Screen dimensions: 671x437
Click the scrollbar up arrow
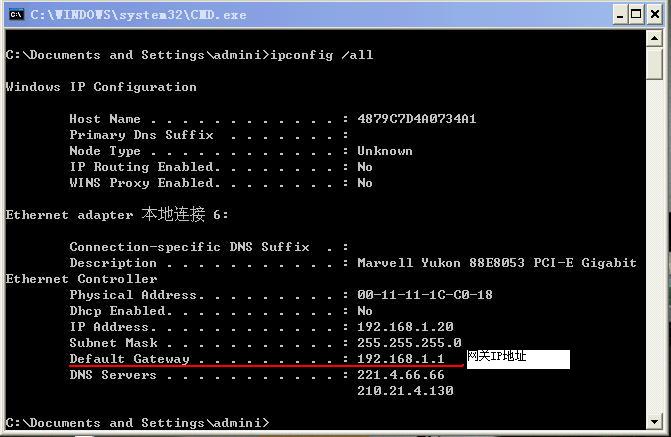click(655, 40)
